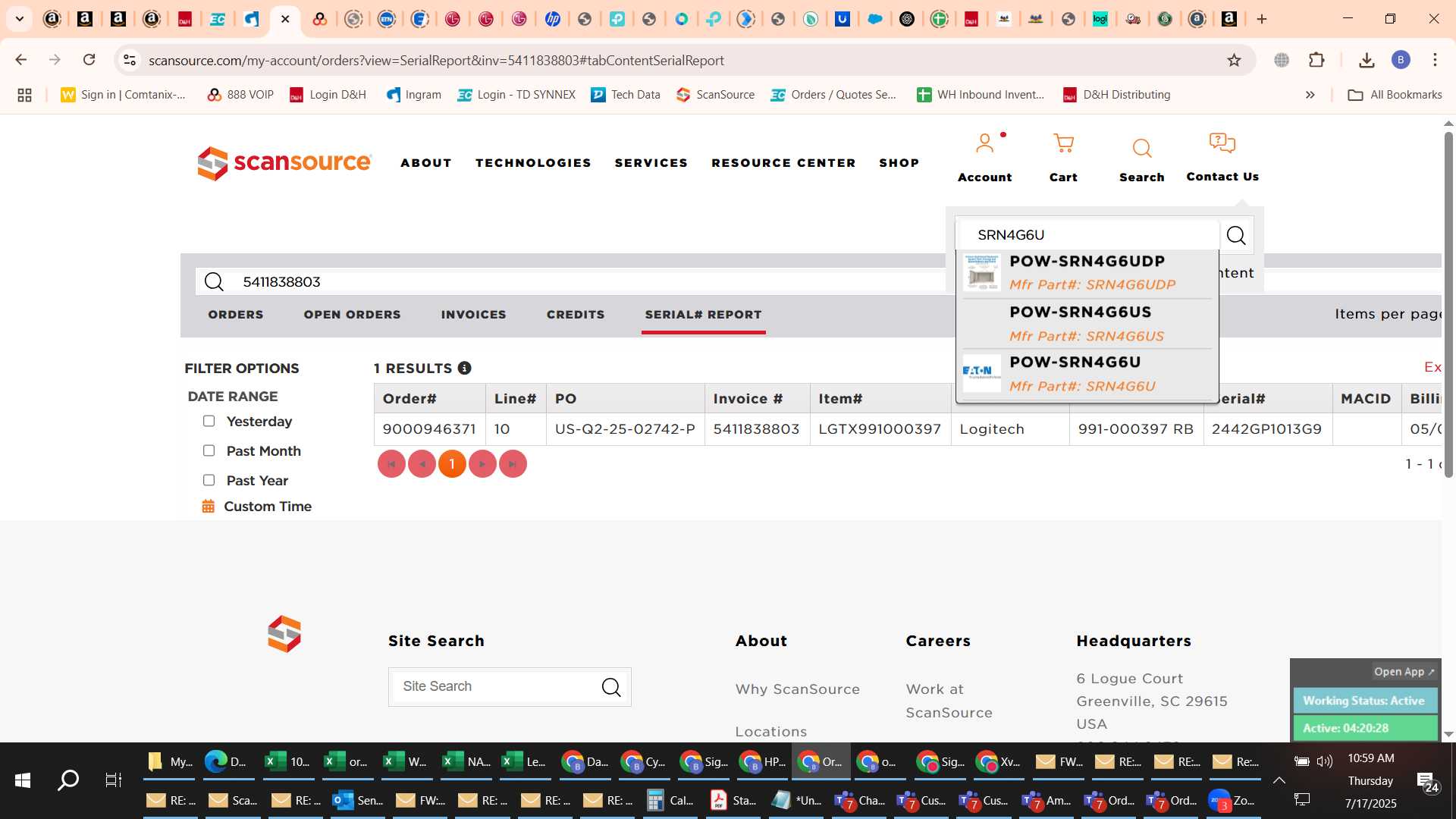Screen dimensions: 1456x819
Task: Click the magnifier beside order search 5411838803
Action: point(215,282)
